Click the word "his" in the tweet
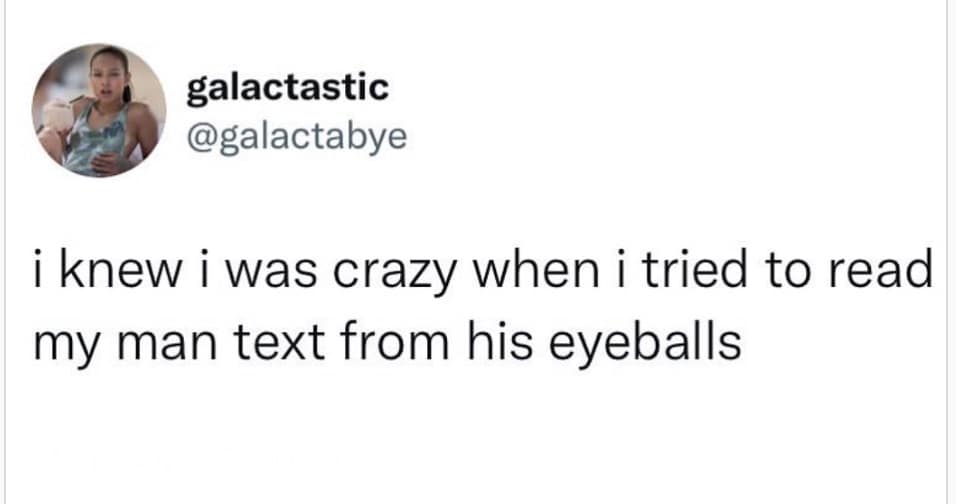This screenshot has height=504, width=956. click(x=491, y=342)
